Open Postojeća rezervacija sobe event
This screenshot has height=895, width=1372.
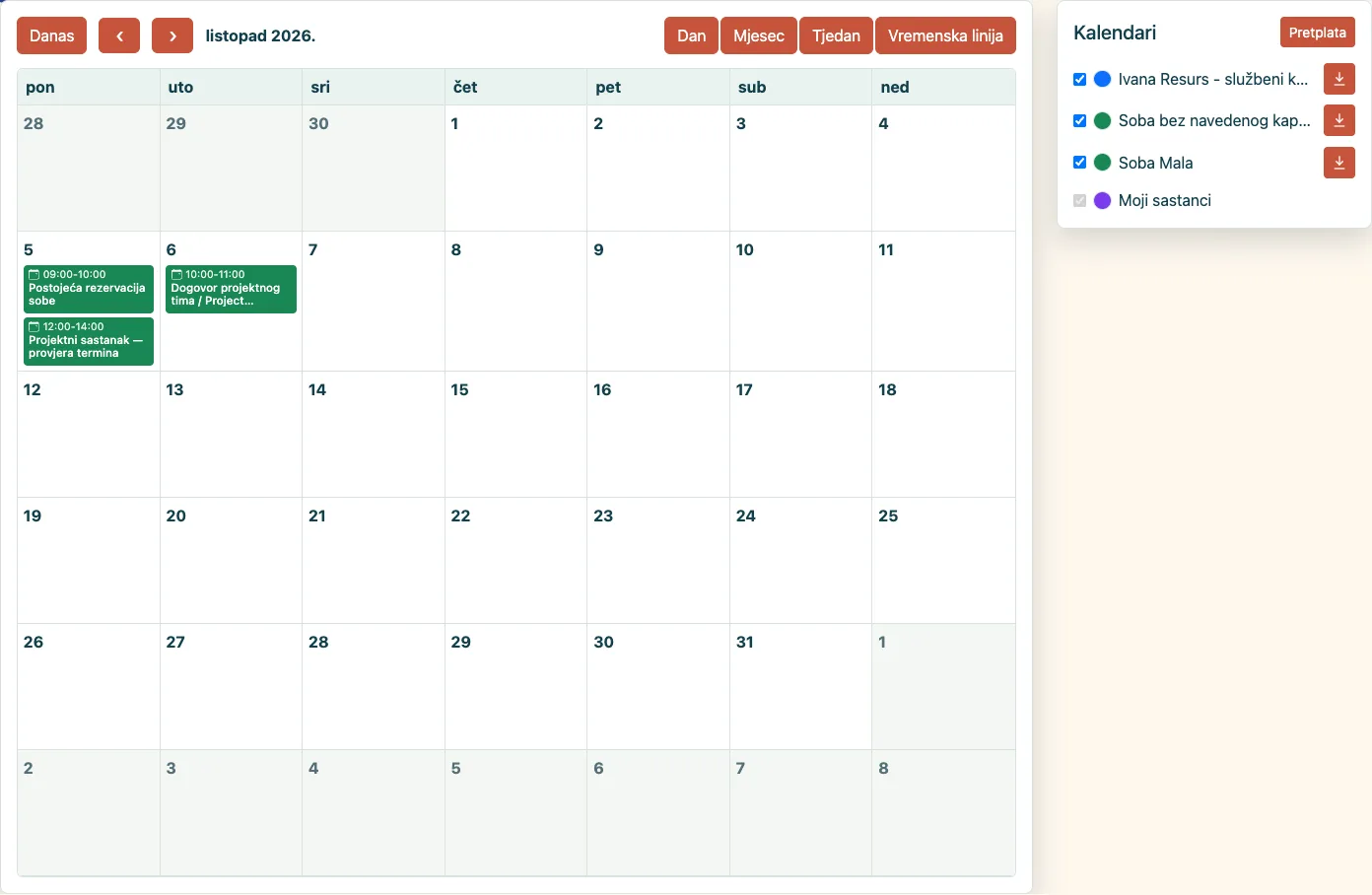(x=89, y=289)
